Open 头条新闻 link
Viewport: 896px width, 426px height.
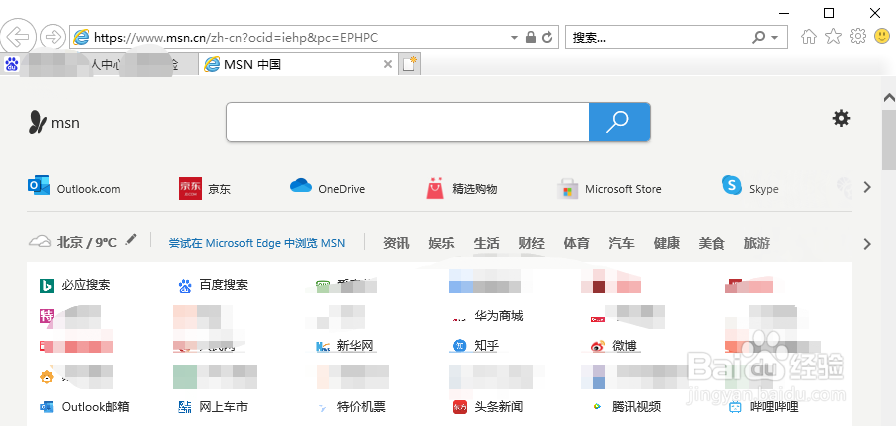487,407
